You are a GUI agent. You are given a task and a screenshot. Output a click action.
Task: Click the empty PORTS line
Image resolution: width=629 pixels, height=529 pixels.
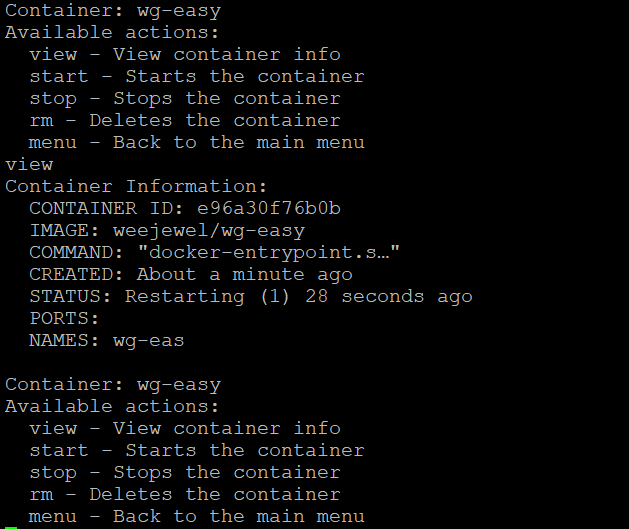point(64,318)
